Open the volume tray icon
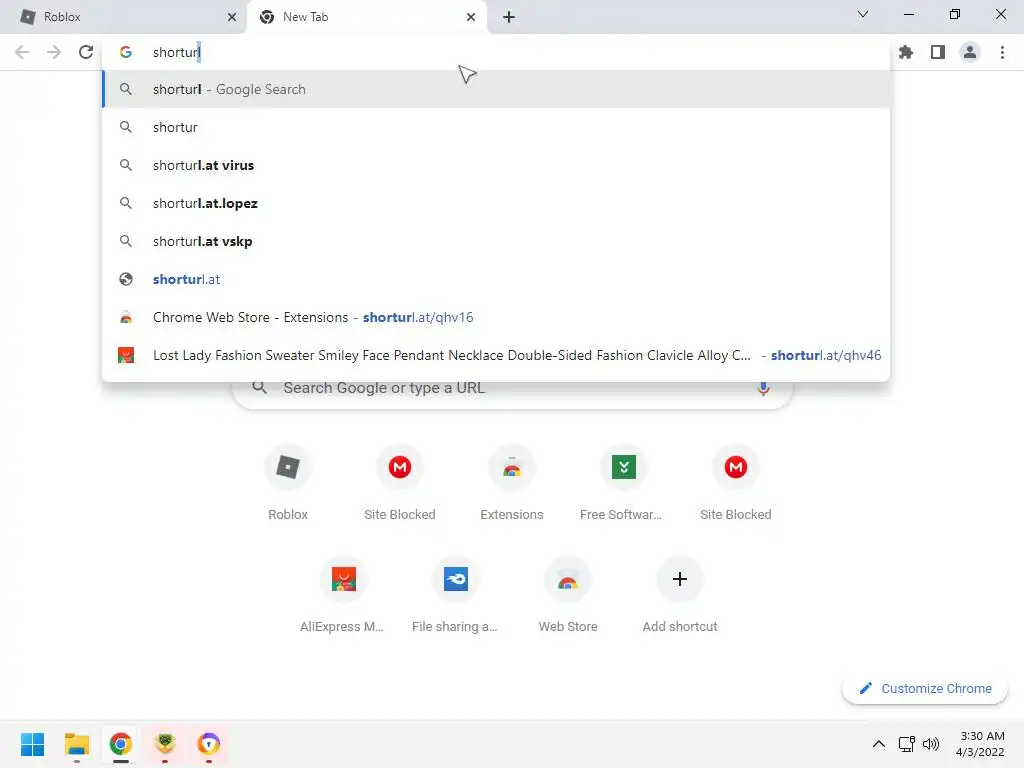This screenshot has height=768, width=1024. pyautogui.click(x=931, y=744)
